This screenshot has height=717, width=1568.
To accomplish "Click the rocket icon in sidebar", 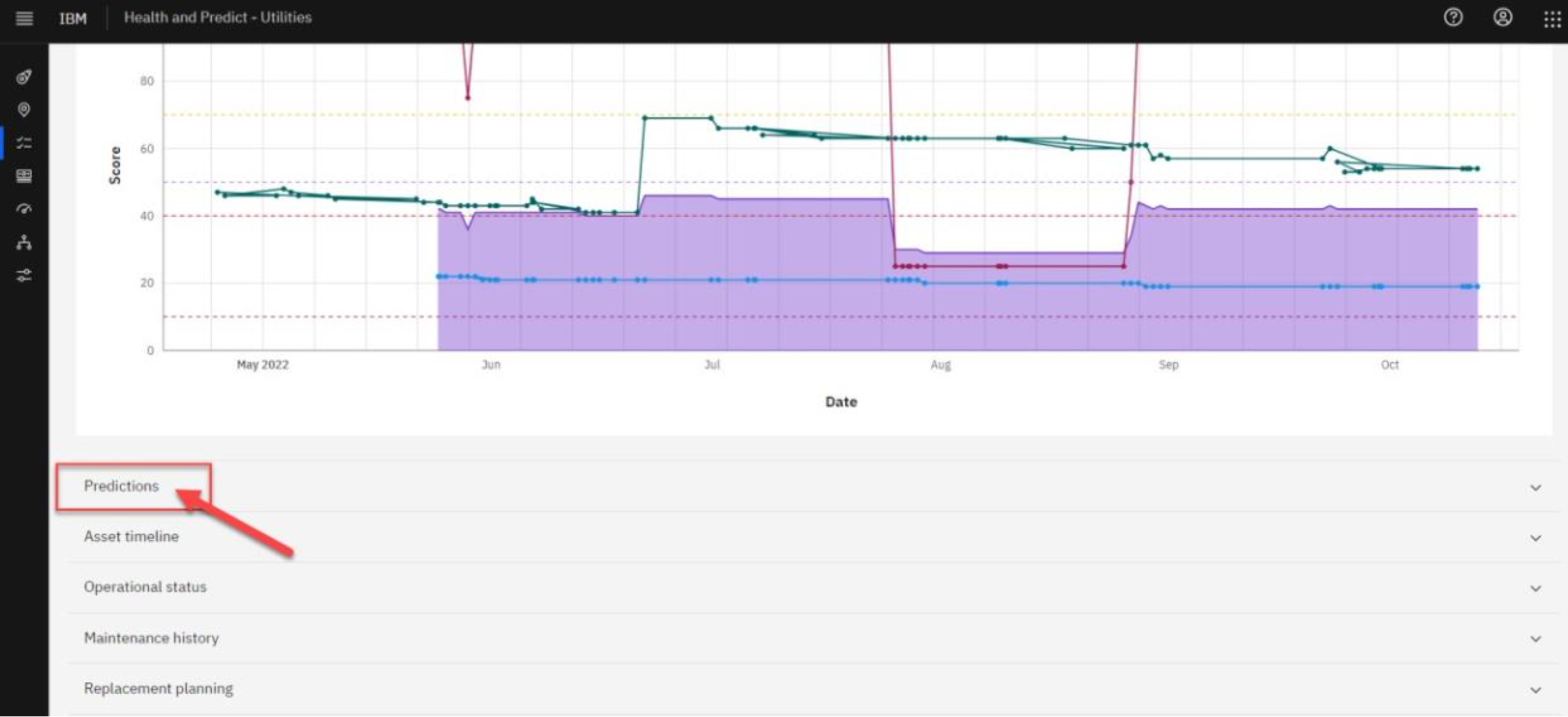I will coord(24,77).
